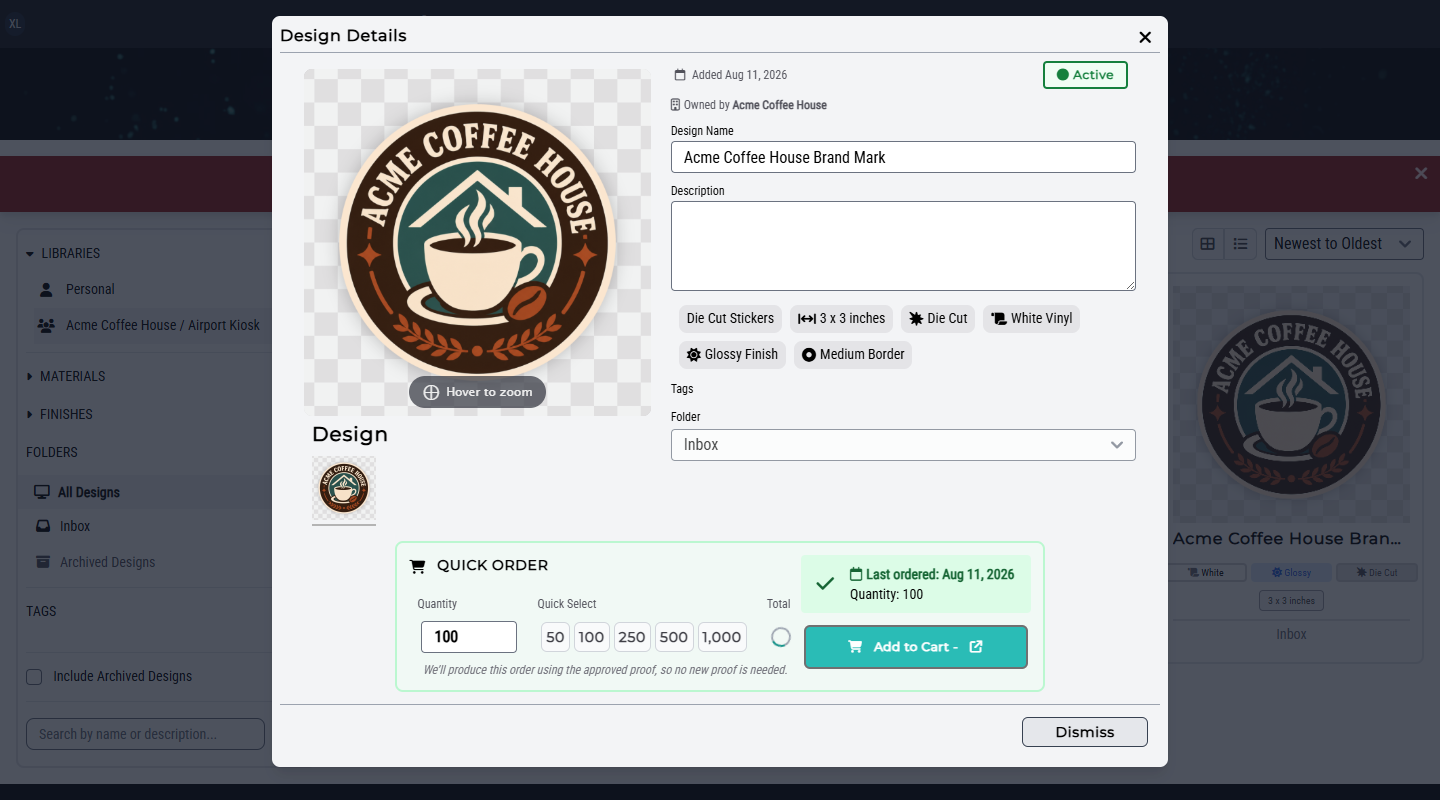Select quick quantity 1,000

tap(722, 637)
